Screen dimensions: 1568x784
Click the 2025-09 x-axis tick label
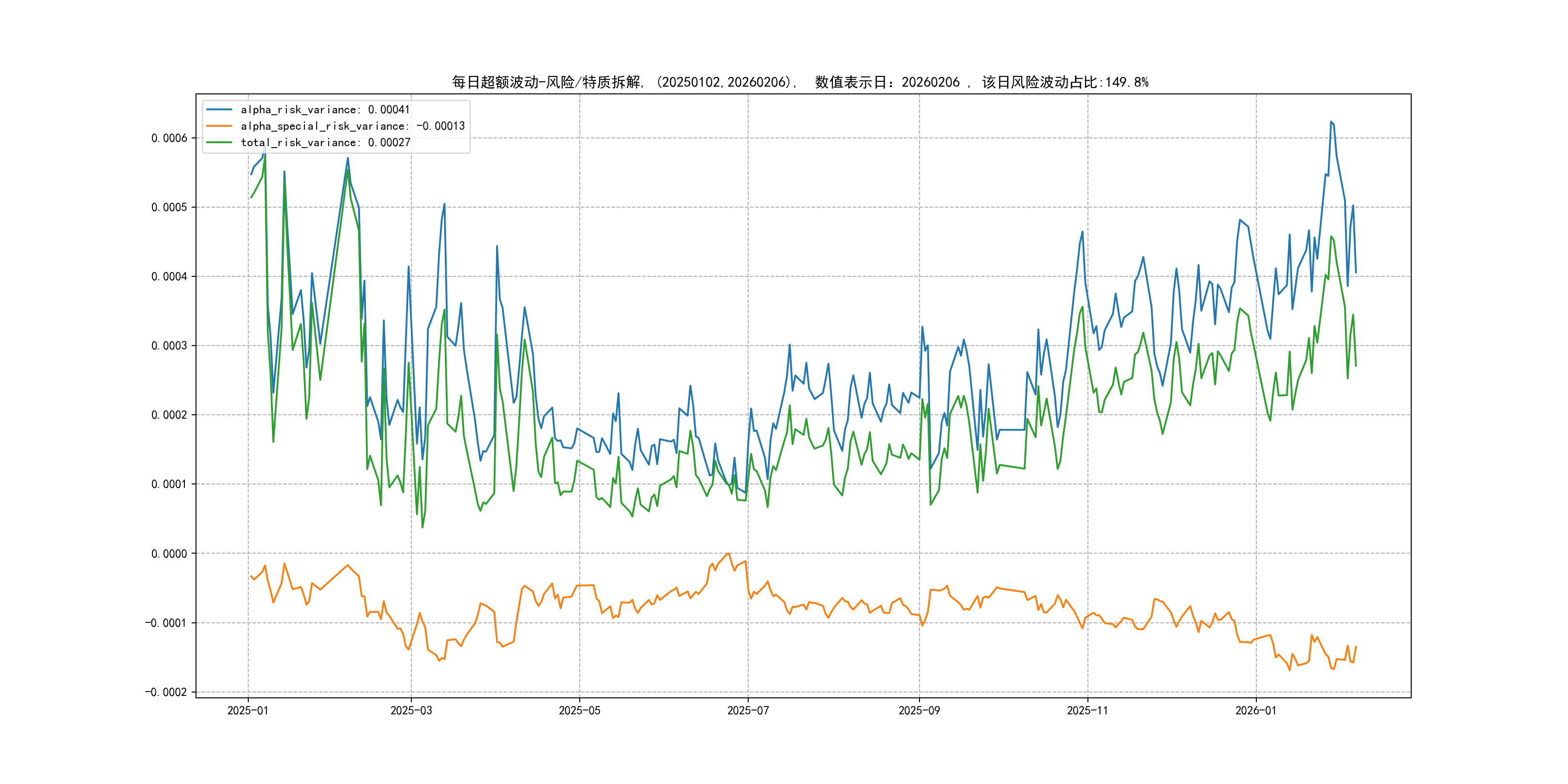click(919, 710)
